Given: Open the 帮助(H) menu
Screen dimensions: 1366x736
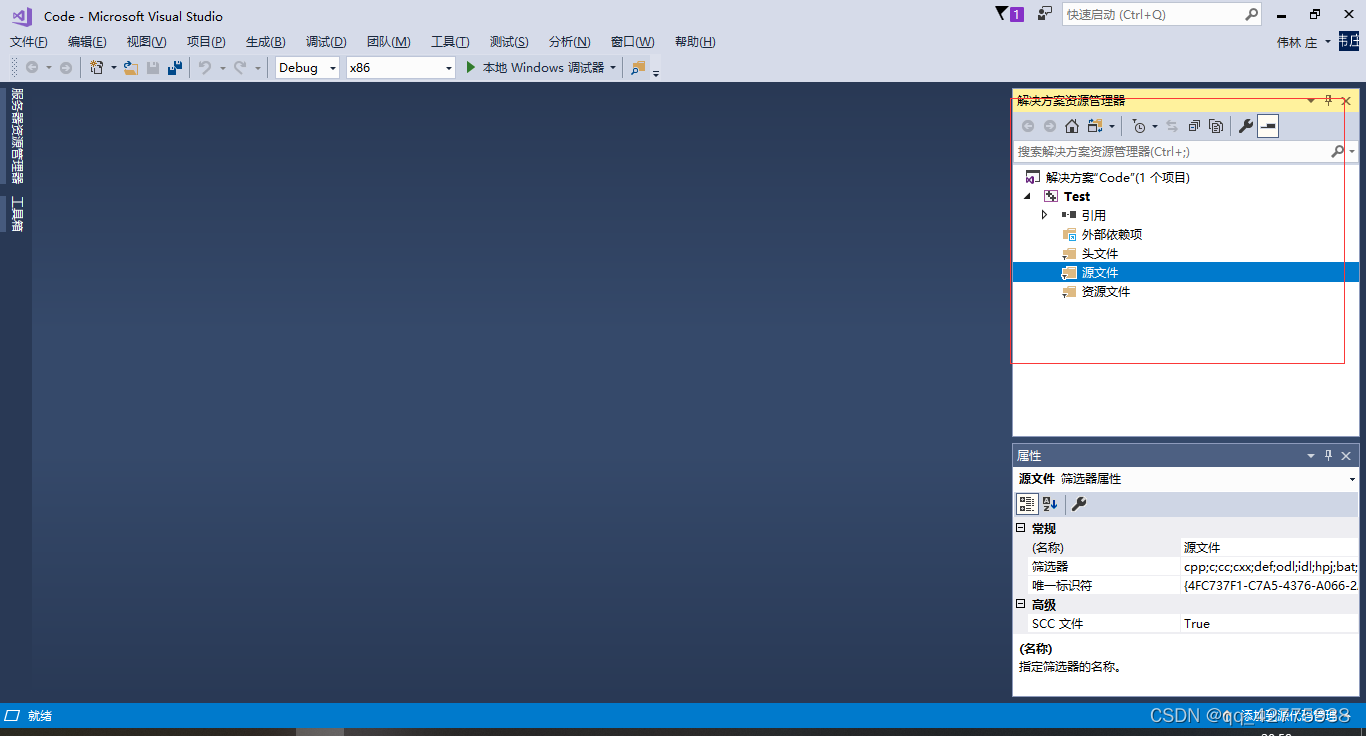Looking at the screenshot, I should [x=695, y=42].
